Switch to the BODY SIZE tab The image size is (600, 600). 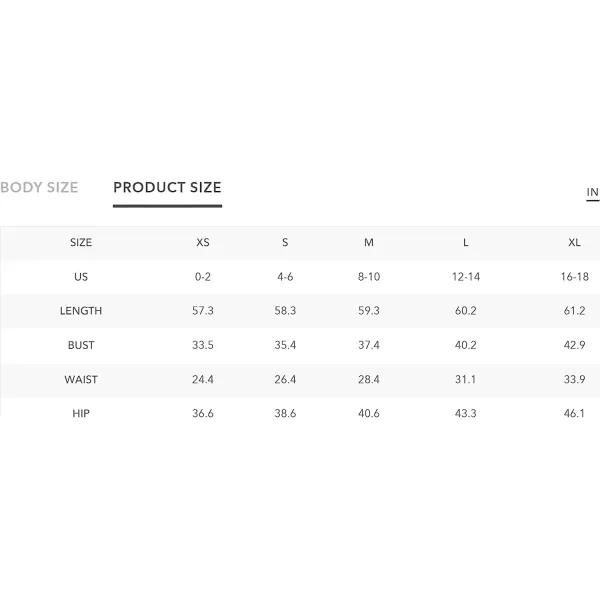39,188
